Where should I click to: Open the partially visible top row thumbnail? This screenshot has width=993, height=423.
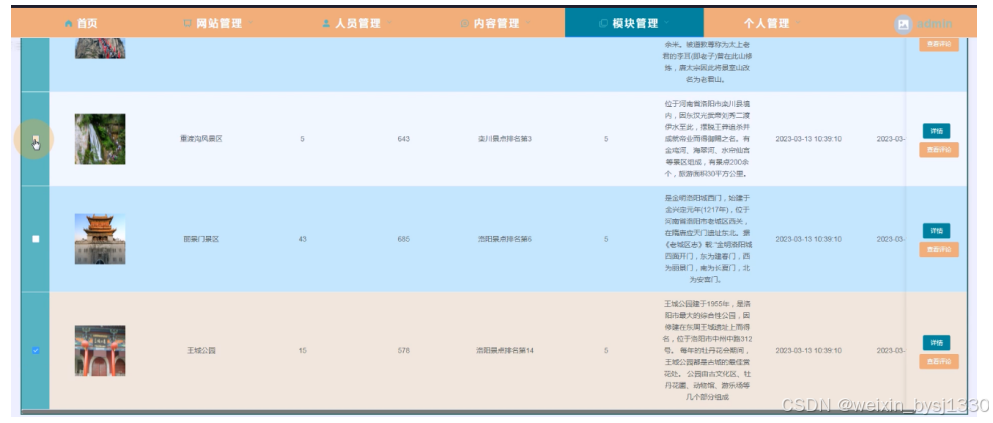pos(100,47)
